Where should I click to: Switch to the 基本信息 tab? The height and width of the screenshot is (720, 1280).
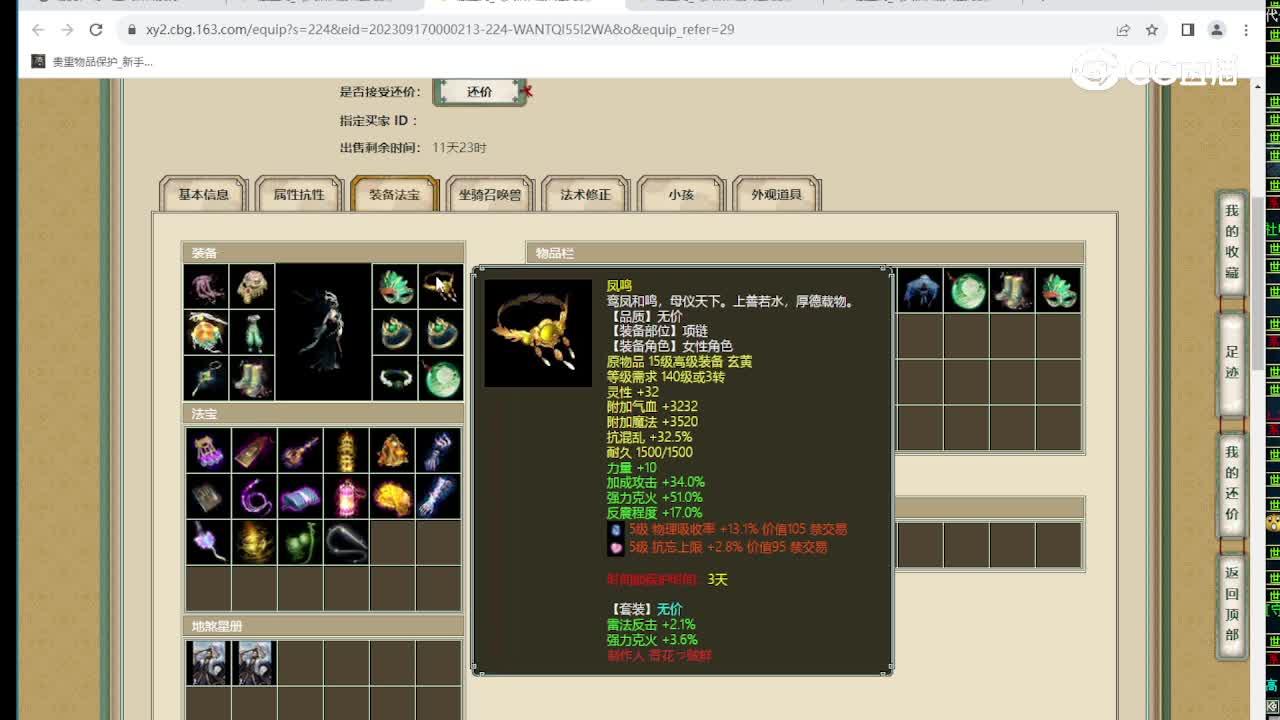point(203,195)
